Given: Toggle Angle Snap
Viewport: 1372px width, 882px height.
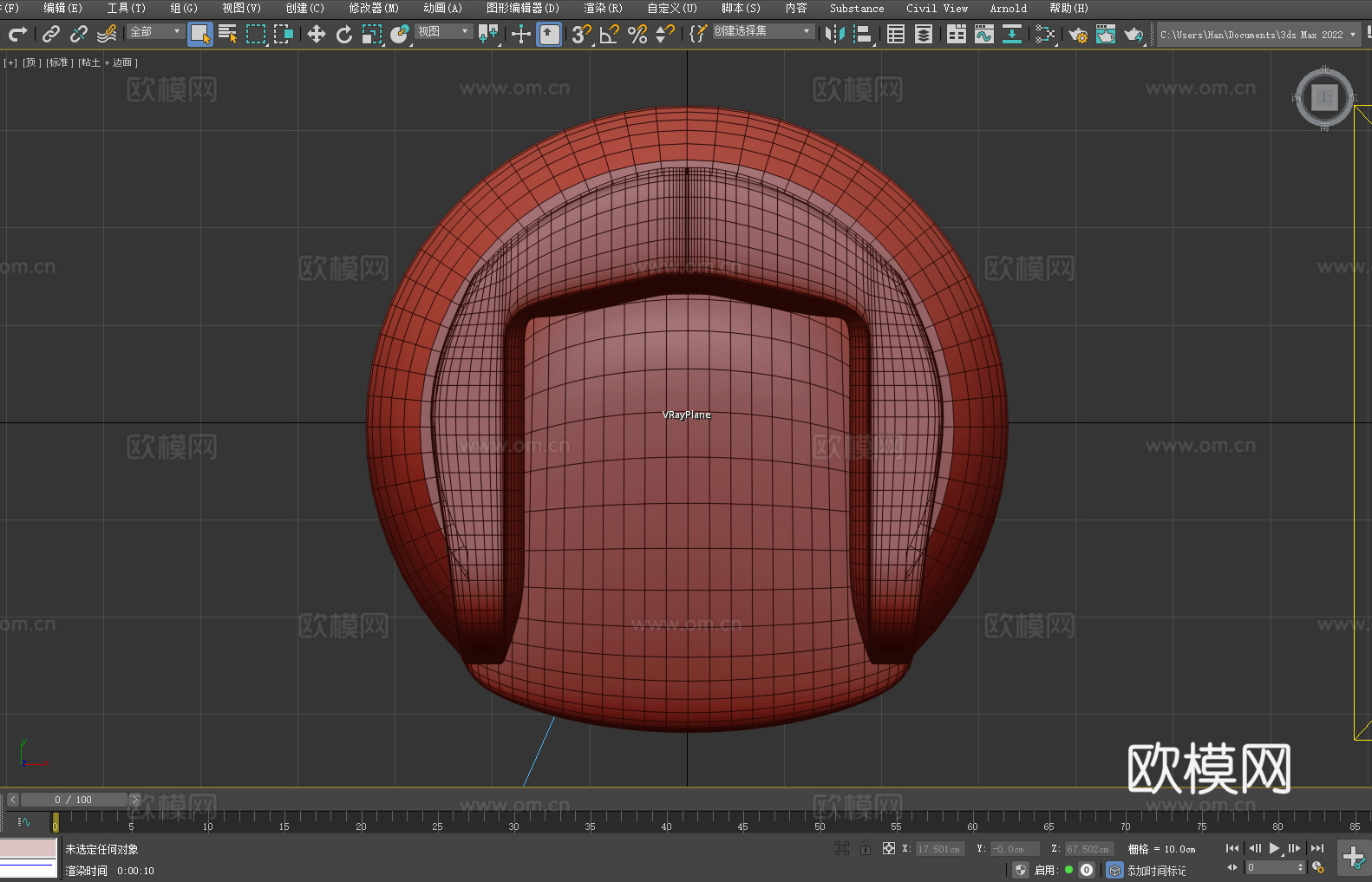Looking at the screenshot, I should point(610,34).
